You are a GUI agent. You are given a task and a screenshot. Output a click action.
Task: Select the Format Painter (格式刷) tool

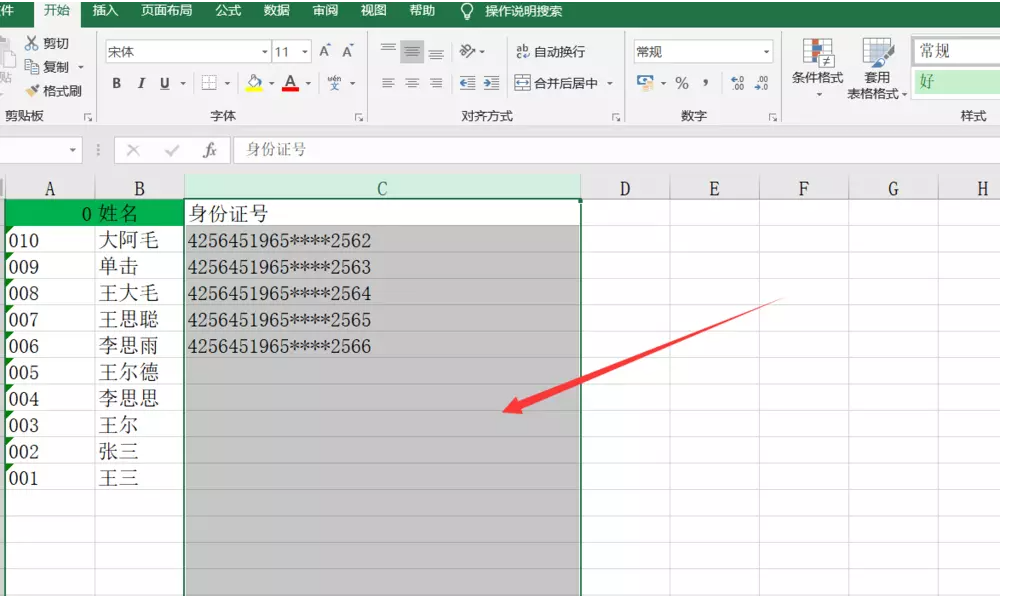pyautogui.click(x=55, y=90)
